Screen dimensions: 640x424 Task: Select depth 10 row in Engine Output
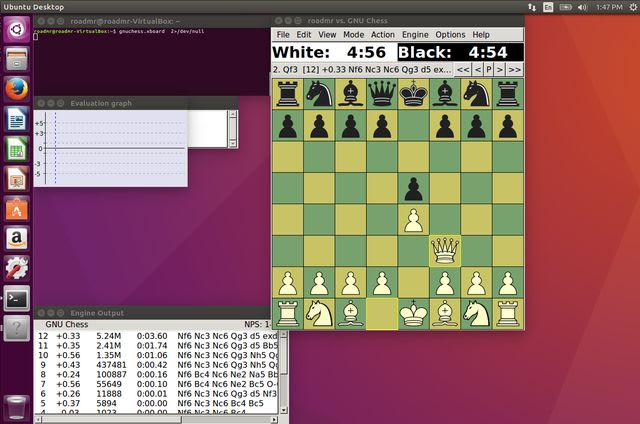click(x=157, y=355)
